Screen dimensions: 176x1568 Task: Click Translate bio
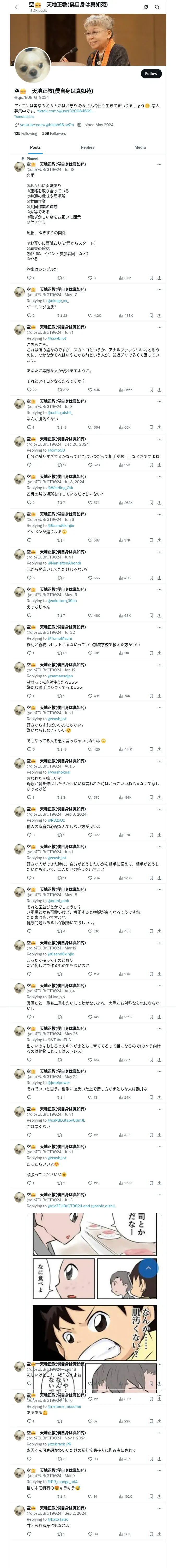(x=24, y=117)
